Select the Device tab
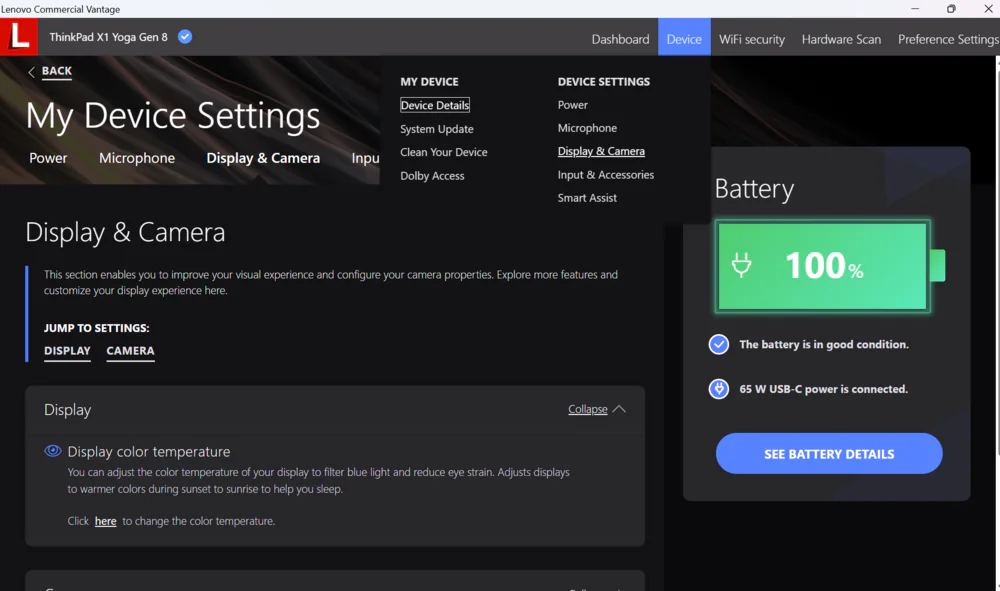Viewport: 1000px width, 591px height. [684, 39]
